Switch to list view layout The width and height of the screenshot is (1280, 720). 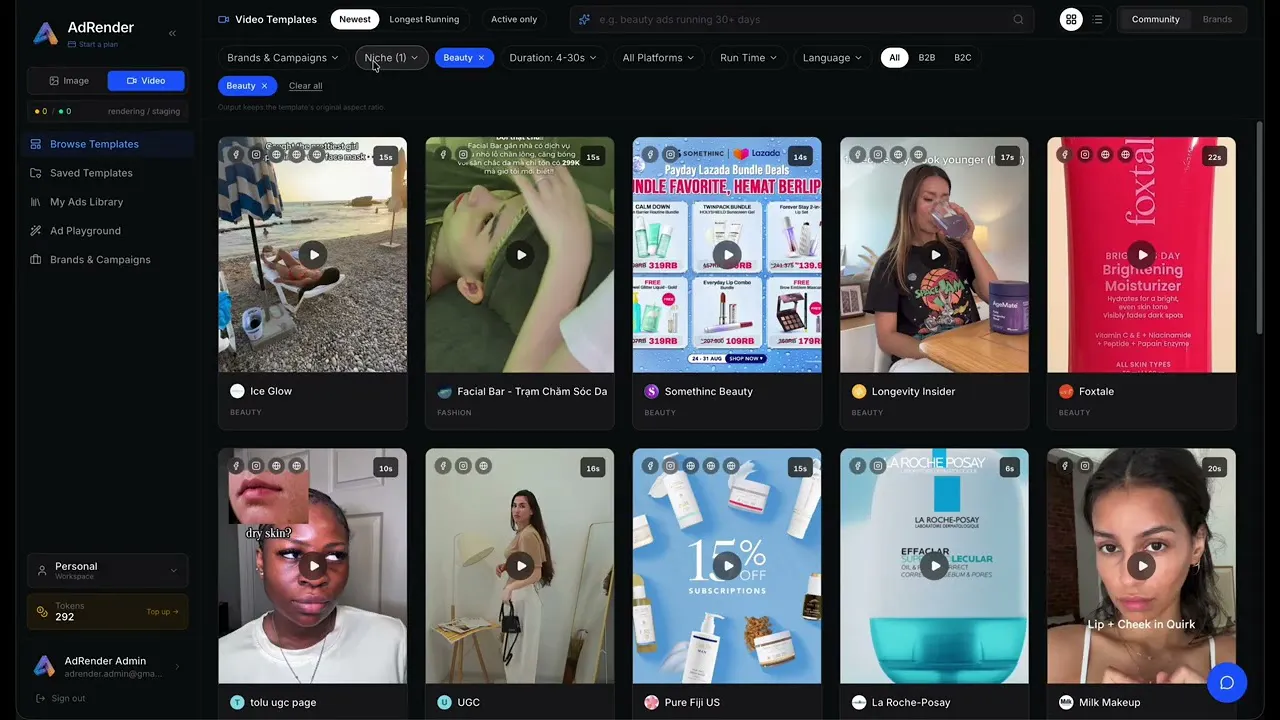[1097, 19]
